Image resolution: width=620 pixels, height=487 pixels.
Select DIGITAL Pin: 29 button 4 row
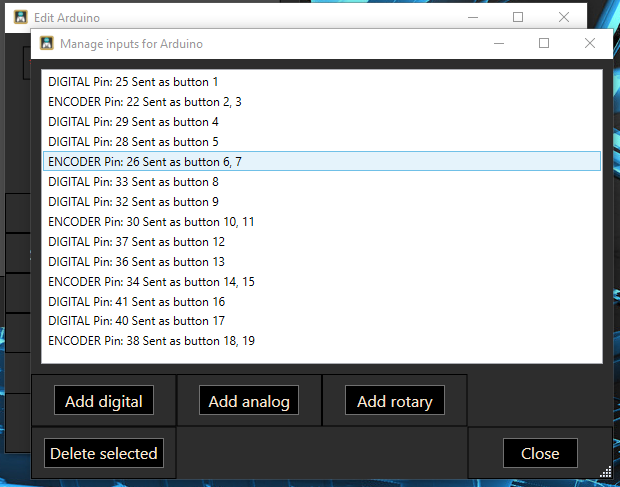pyautogui.click(x=322, y=122)
